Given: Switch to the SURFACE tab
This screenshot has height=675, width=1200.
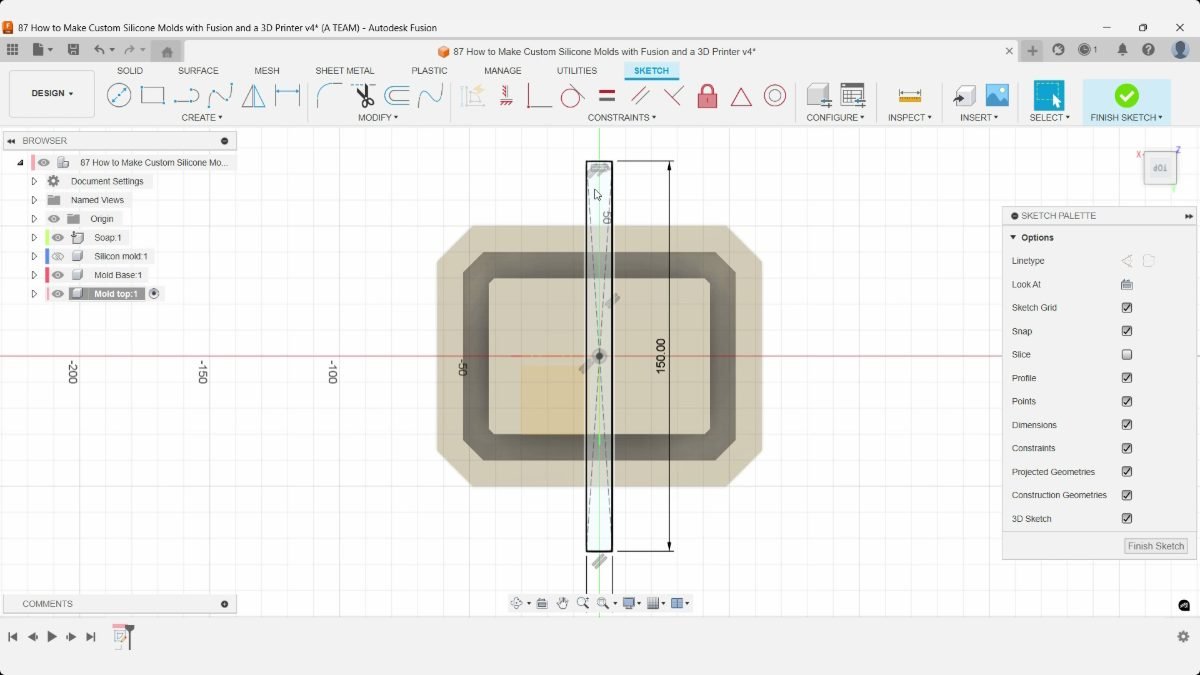Looking at the screenshot, I should pos(198,71).
